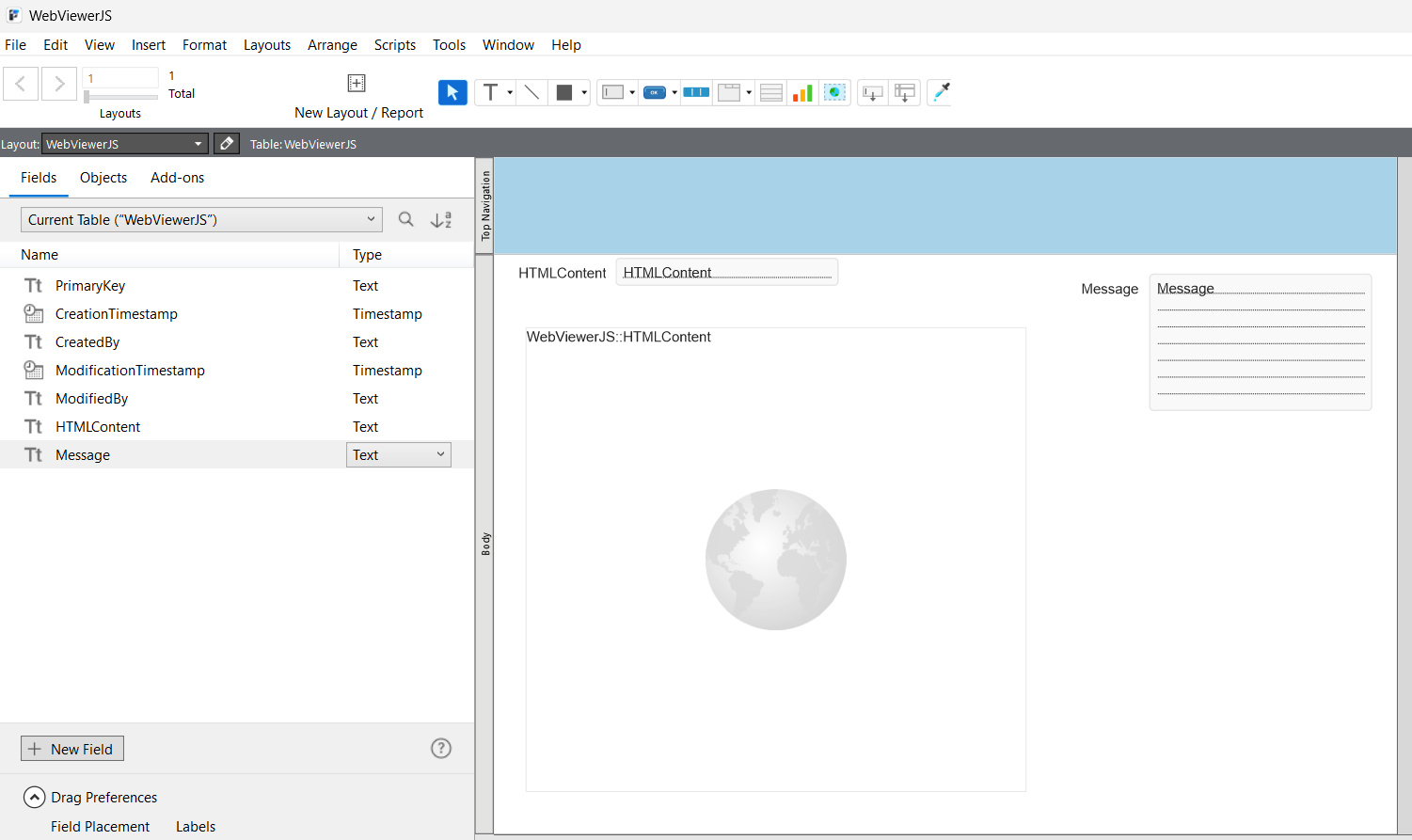Activate the Format Painter eyedropper
Viewport: 1412px width, 840px height.
click(x=940, y=92)
